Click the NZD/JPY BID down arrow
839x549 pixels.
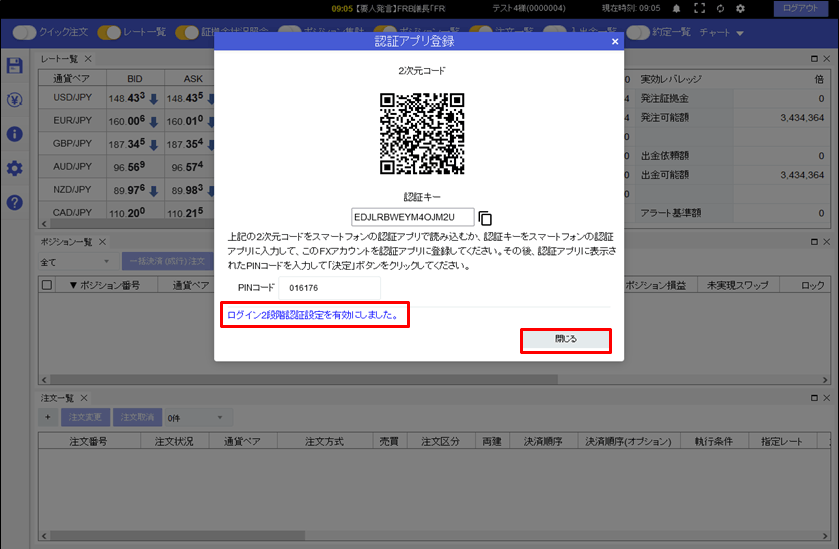pyautogui.click(x=154, y=190)
